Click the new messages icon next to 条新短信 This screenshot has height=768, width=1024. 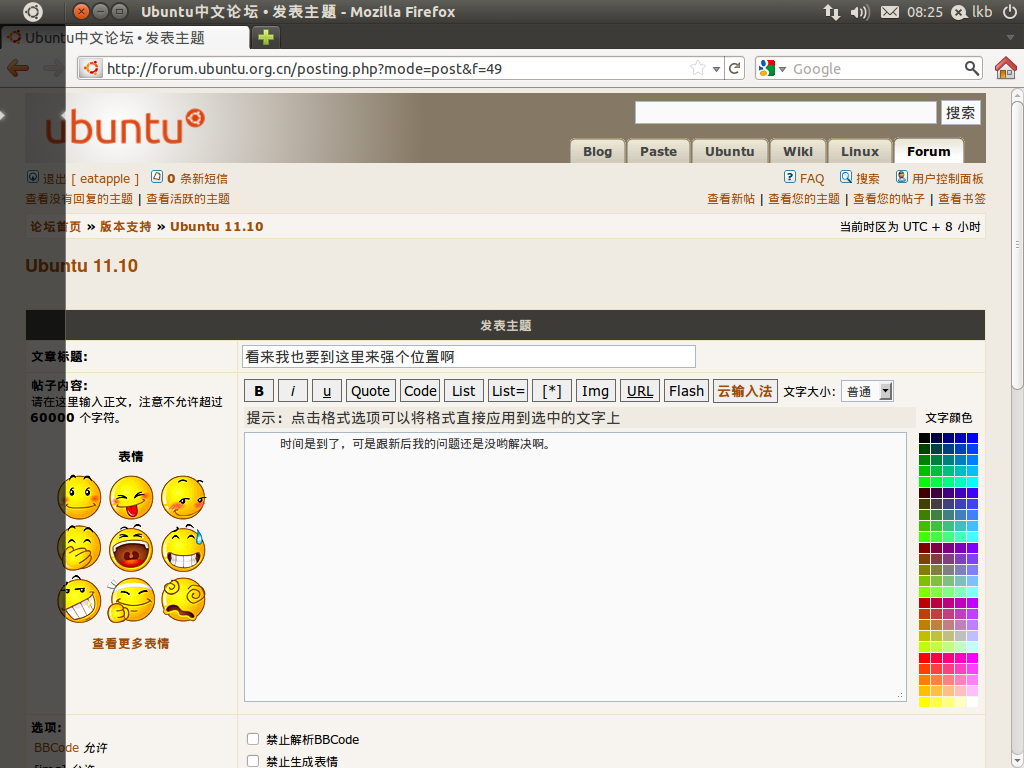click(157, 177)
